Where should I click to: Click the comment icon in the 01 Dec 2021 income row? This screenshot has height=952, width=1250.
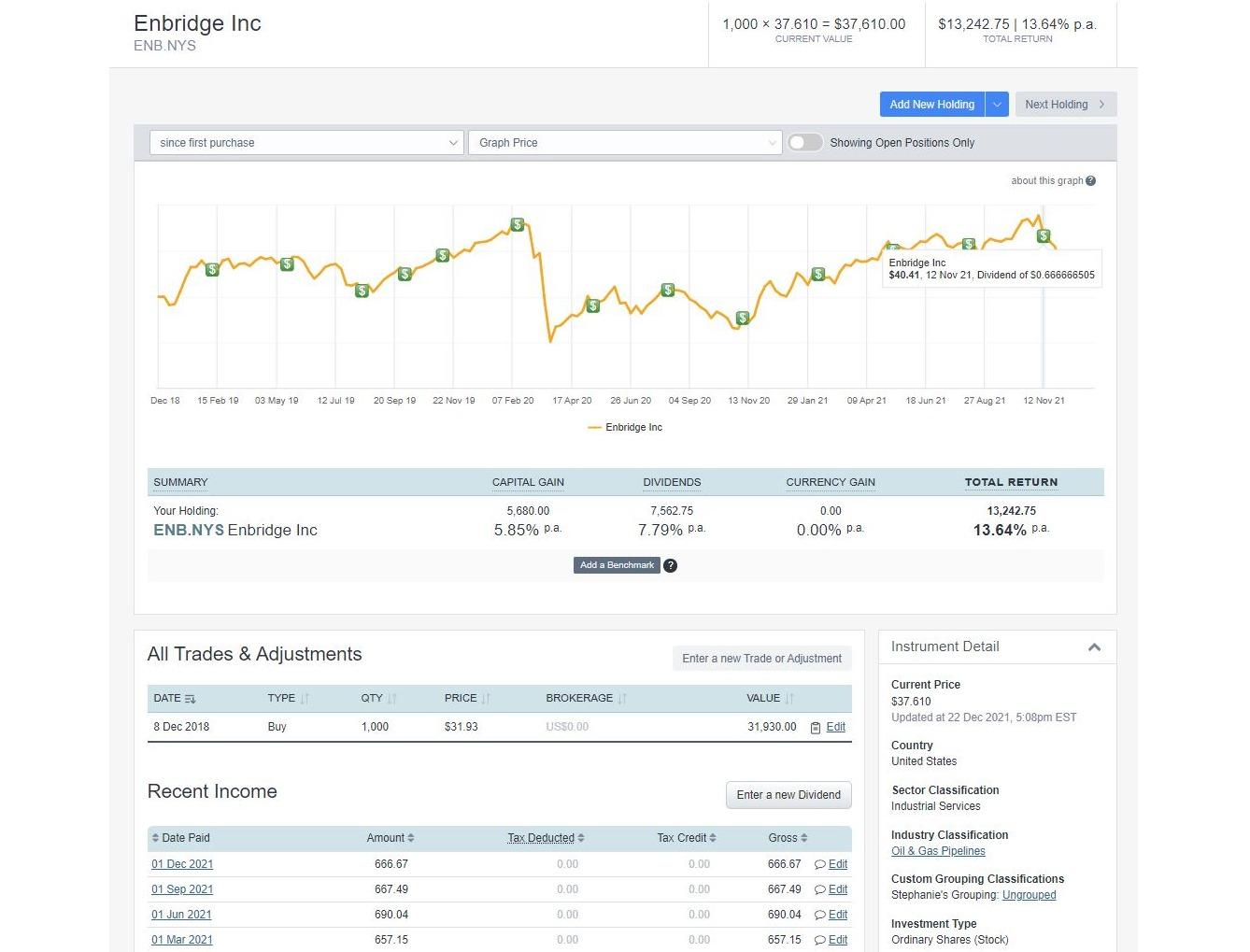point(820,865)
